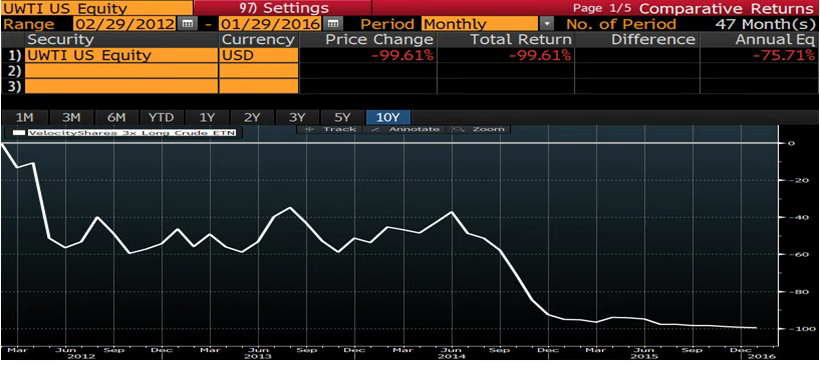Select the 1Y range tab

[x=207, y=118]
